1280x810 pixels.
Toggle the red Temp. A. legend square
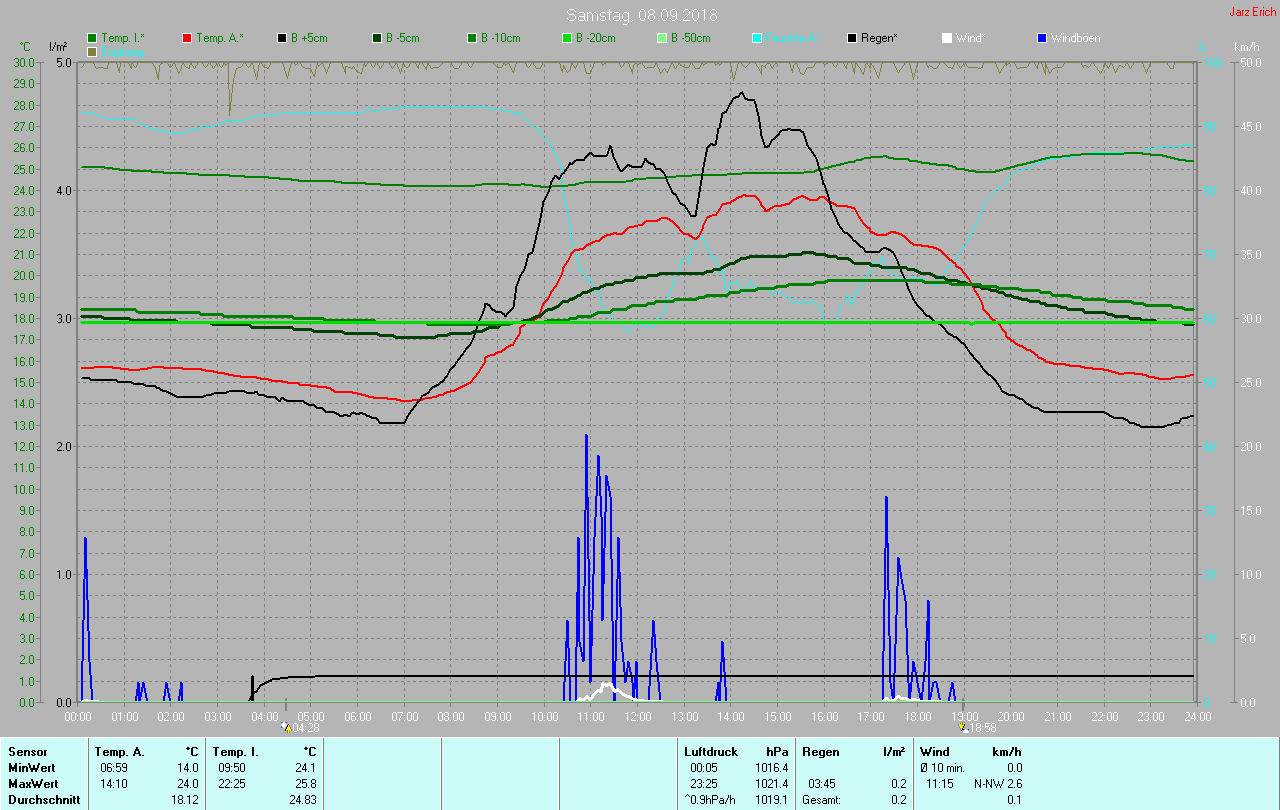(x=187, y=38)
